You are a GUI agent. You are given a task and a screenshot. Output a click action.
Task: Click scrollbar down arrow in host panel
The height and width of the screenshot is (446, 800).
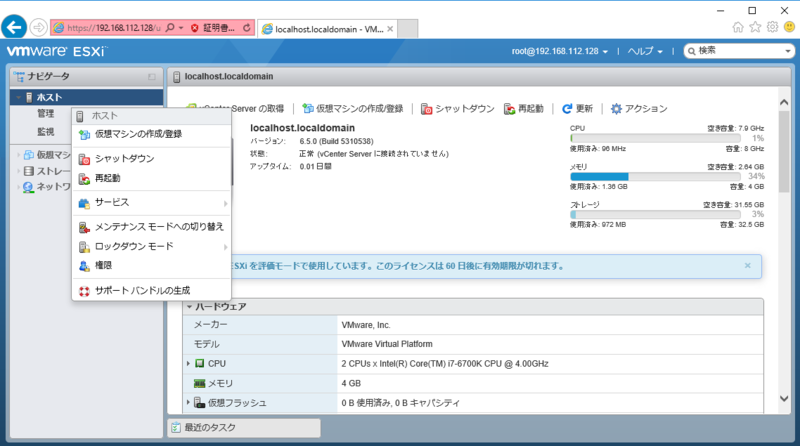[784, 399]
